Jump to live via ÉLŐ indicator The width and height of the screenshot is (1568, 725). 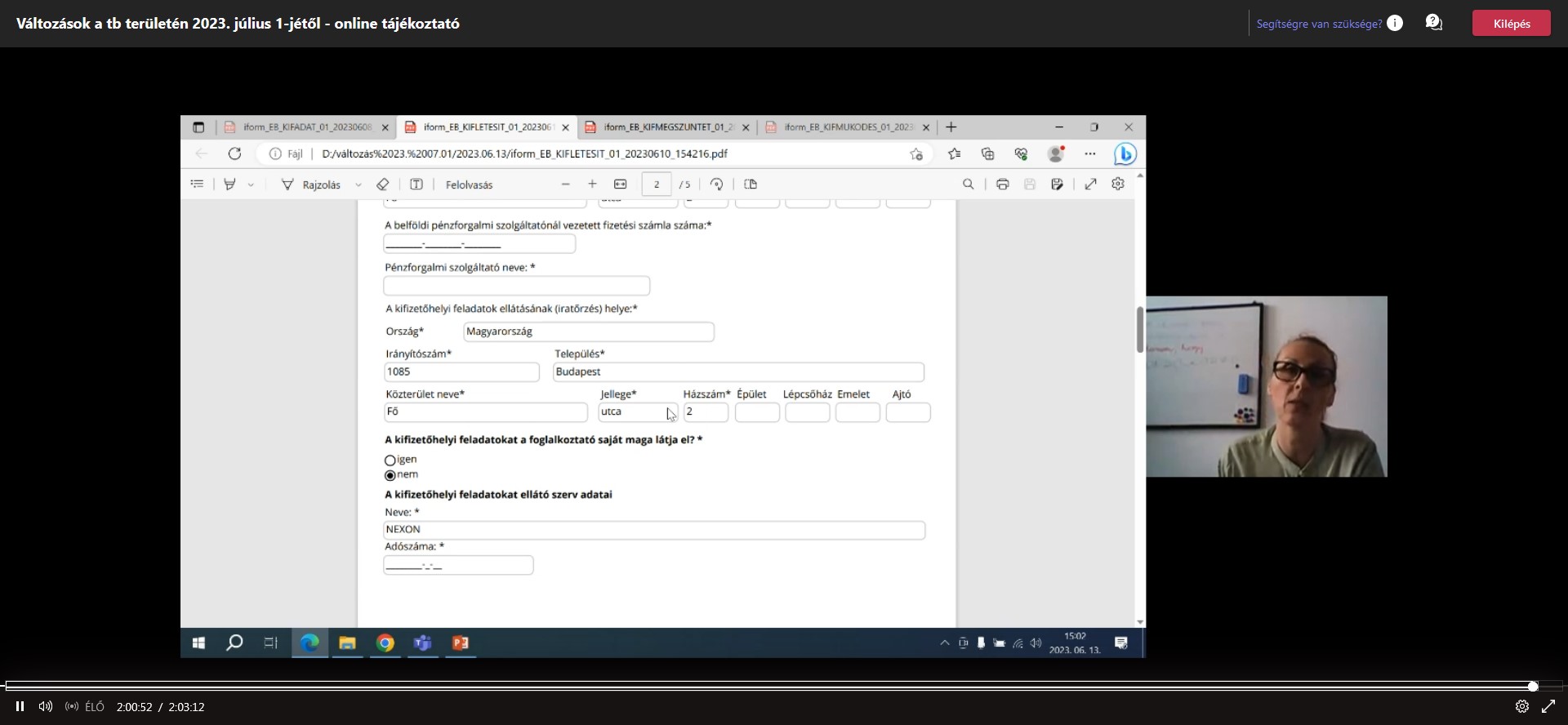(x=85, y=706)
